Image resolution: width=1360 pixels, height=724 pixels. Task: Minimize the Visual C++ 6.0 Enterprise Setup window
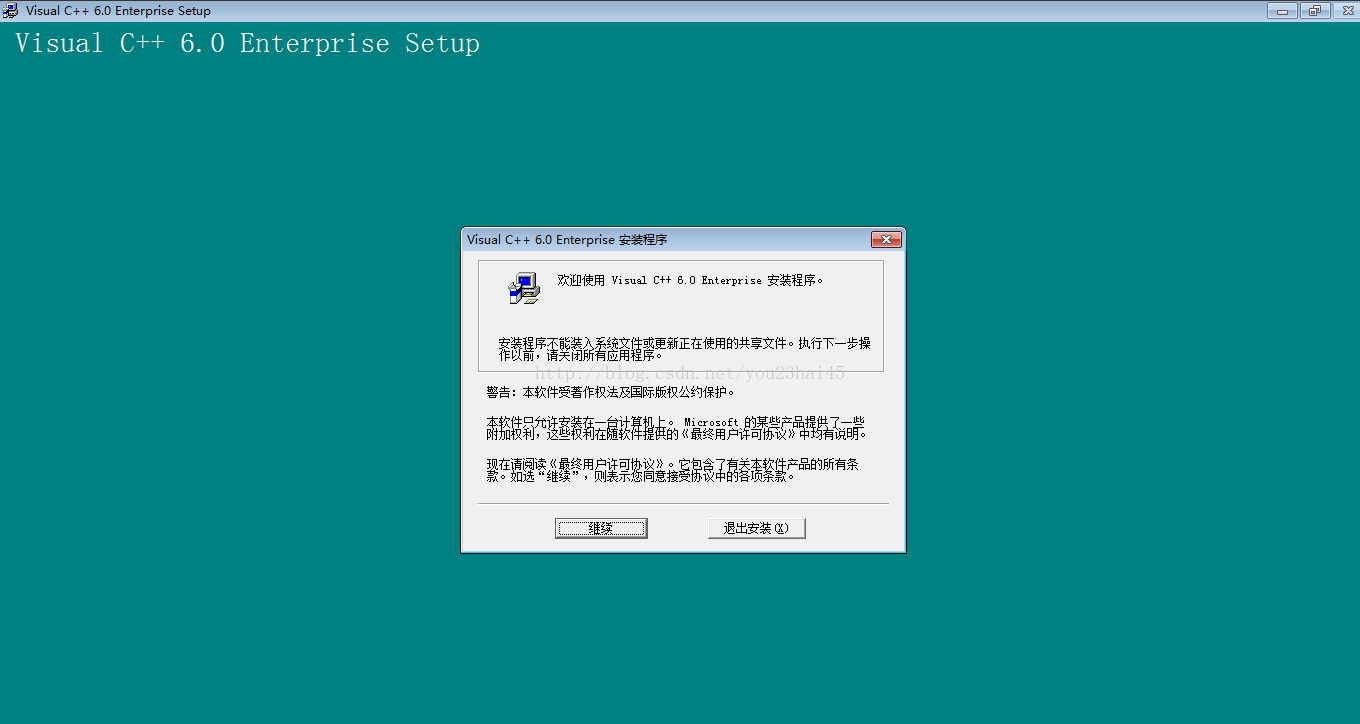[x=1282, y=11]
